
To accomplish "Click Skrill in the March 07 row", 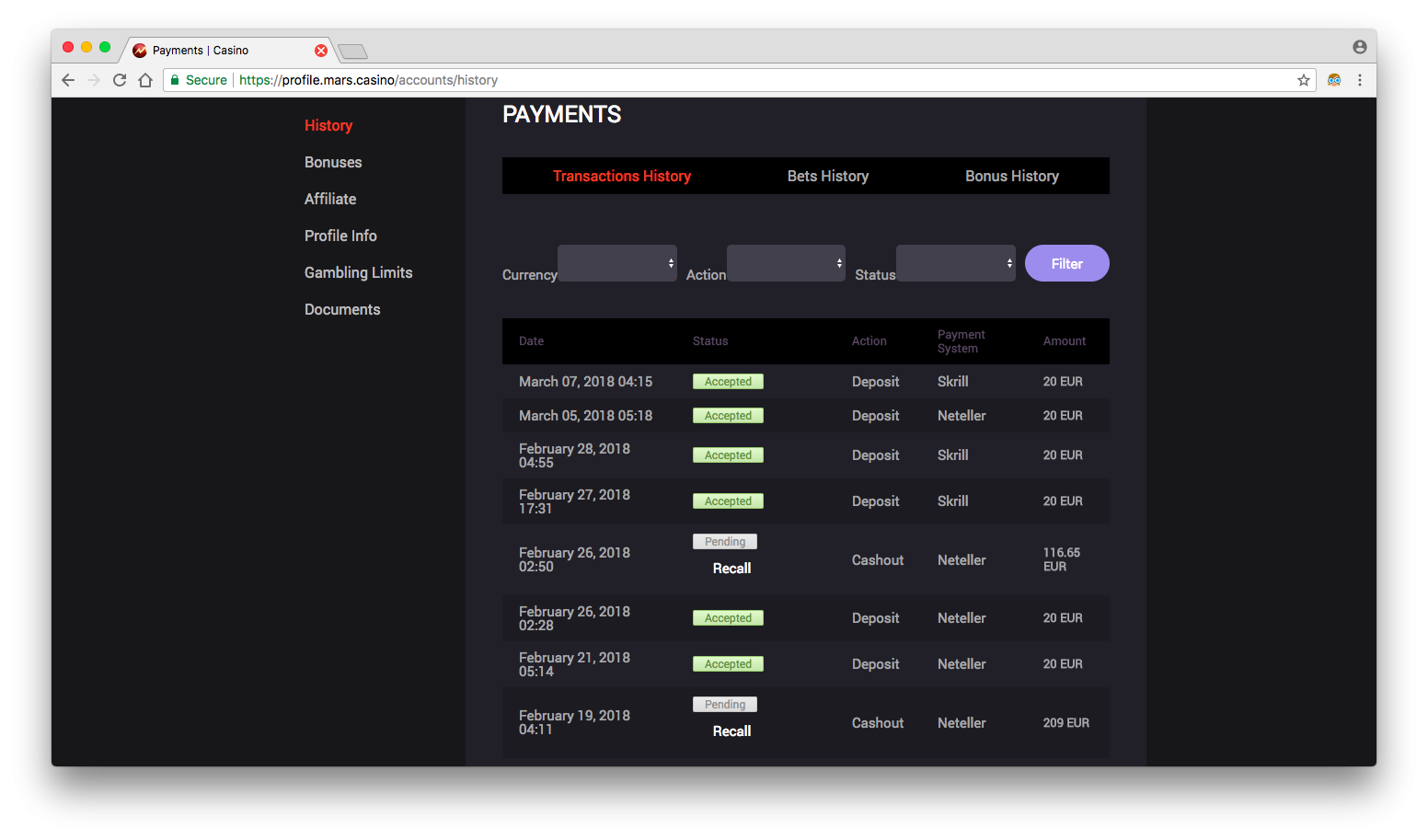I will pyautogui.click(x=952, y=382).
